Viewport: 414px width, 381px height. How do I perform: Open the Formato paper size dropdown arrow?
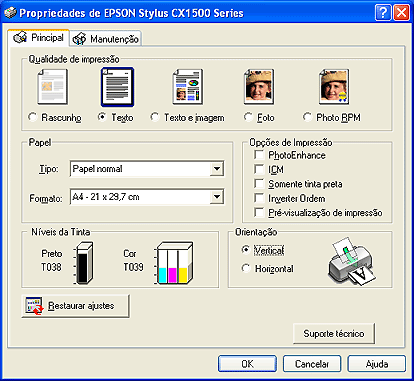click(x=217, y=197)
